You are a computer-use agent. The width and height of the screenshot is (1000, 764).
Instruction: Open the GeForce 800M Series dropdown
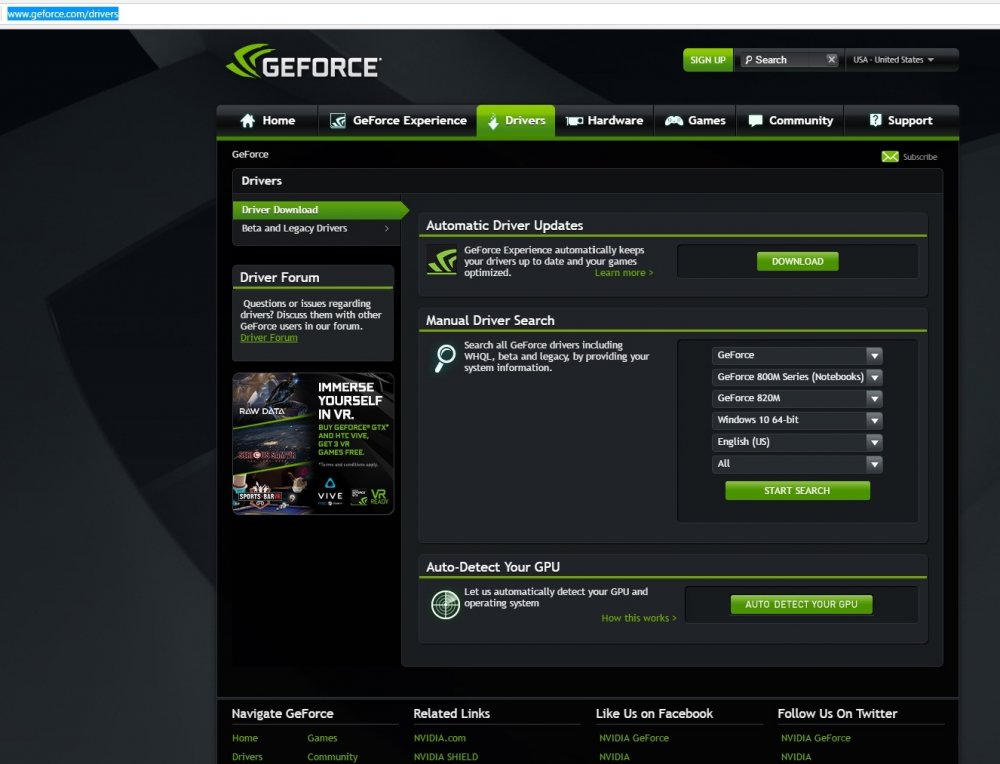point(797,377)
